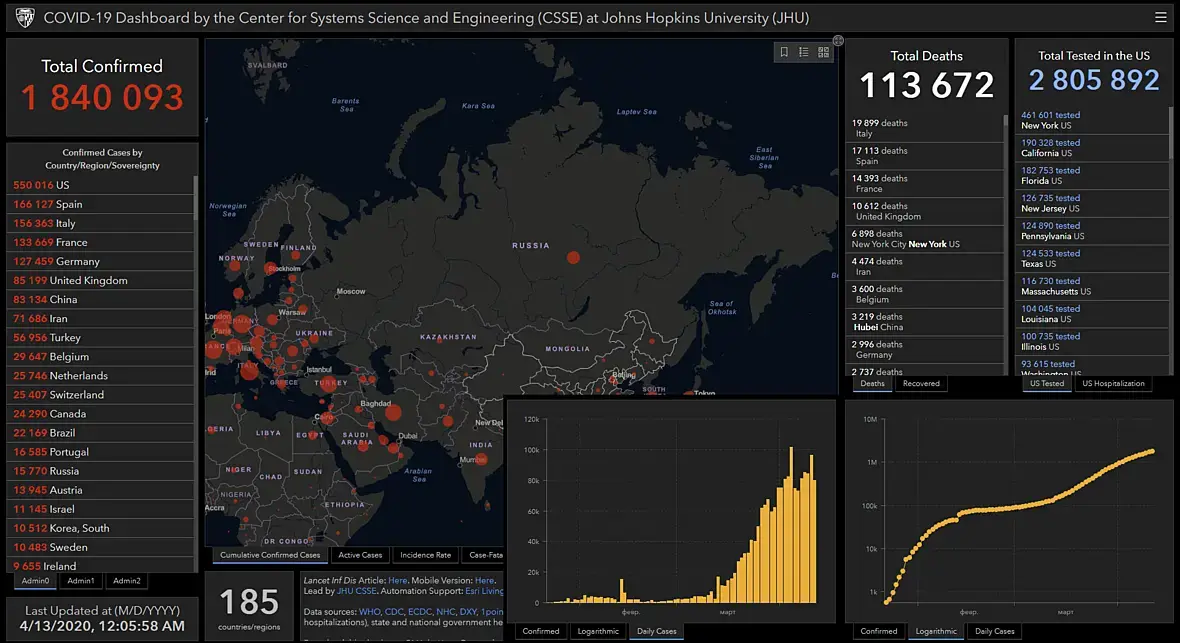Open the map bookmarks tool
This screenshot has height=643, width=1180.
tap(784, 52)
